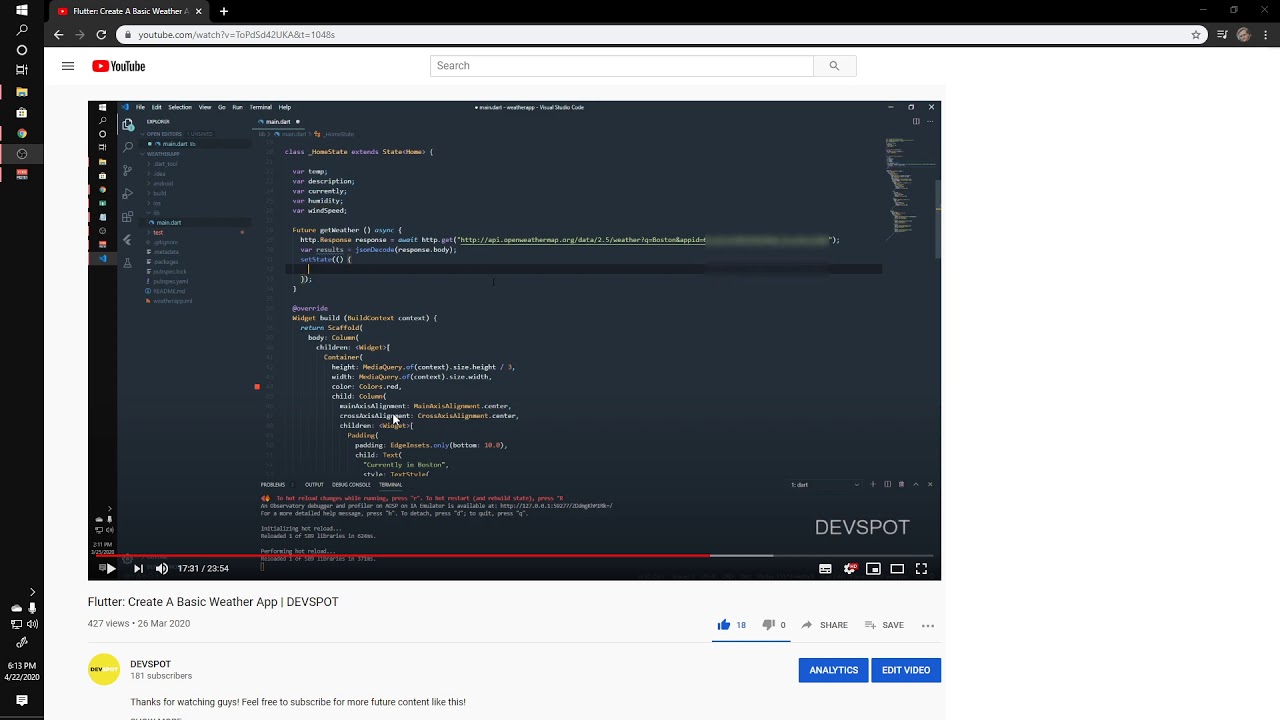Open Microsoft Store from the taskbar
This screenshot has width=1280, height=720.
(22, 113)
